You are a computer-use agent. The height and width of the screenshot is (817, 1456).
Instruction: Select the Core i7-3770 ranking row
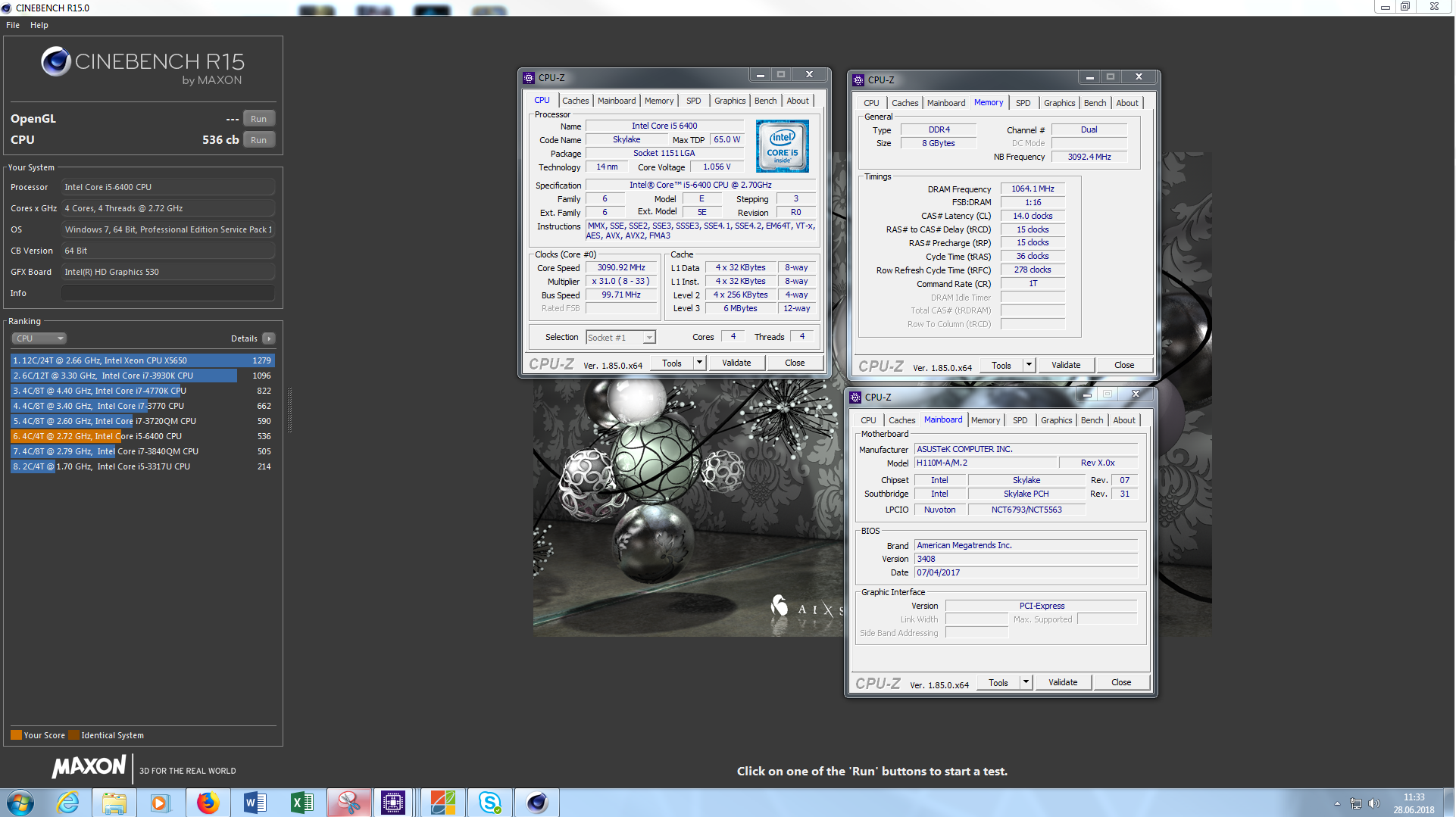pos(142,406)
